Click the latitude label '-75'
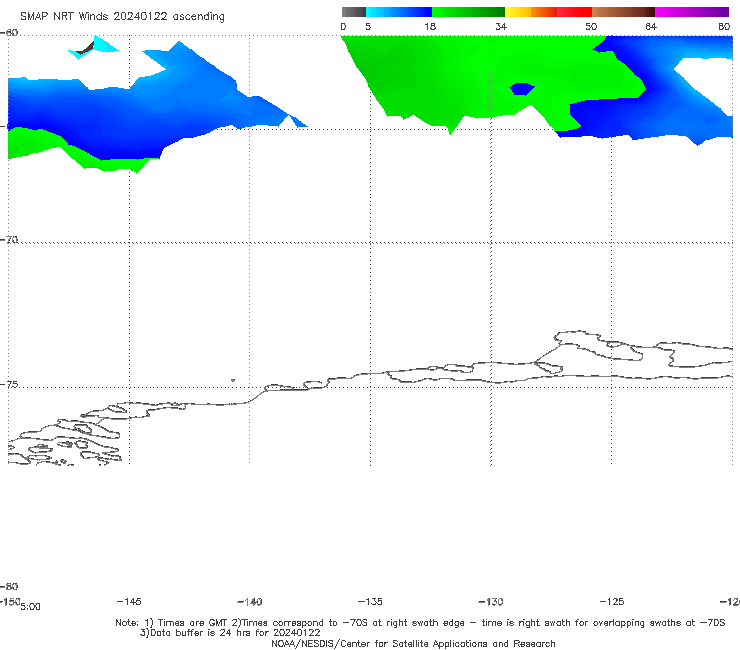The width and height of the screenshot is (740, 650). coord(9,385)
